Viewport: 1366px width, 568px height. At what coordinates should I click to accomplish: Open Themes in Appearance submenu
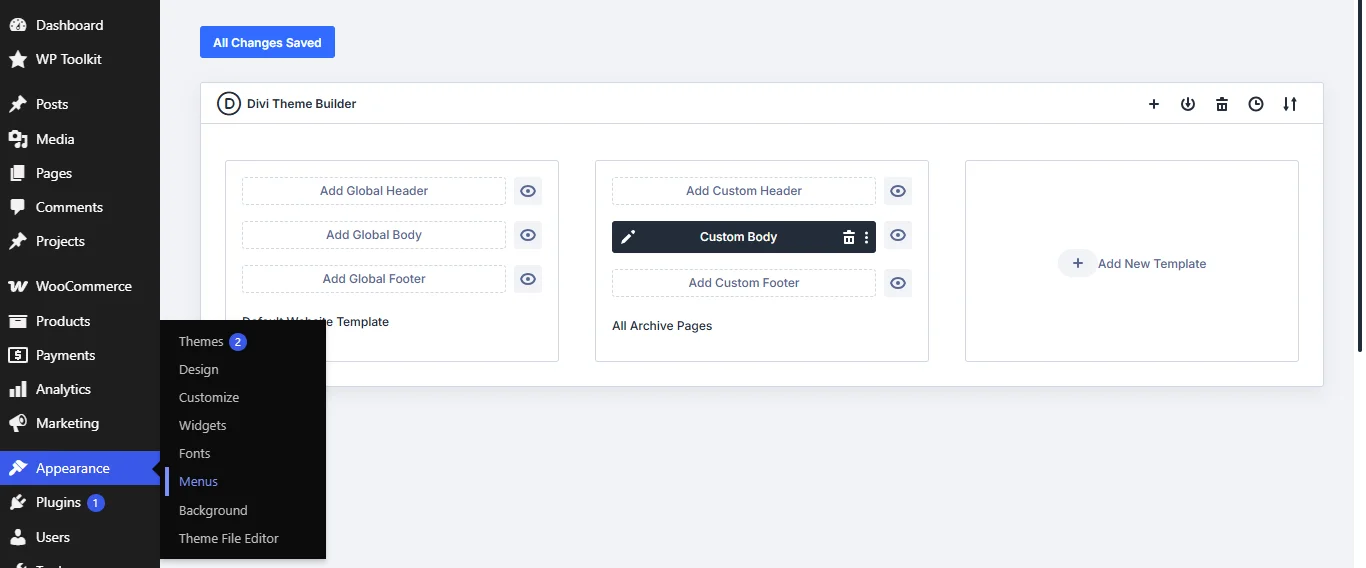(201, 341)
